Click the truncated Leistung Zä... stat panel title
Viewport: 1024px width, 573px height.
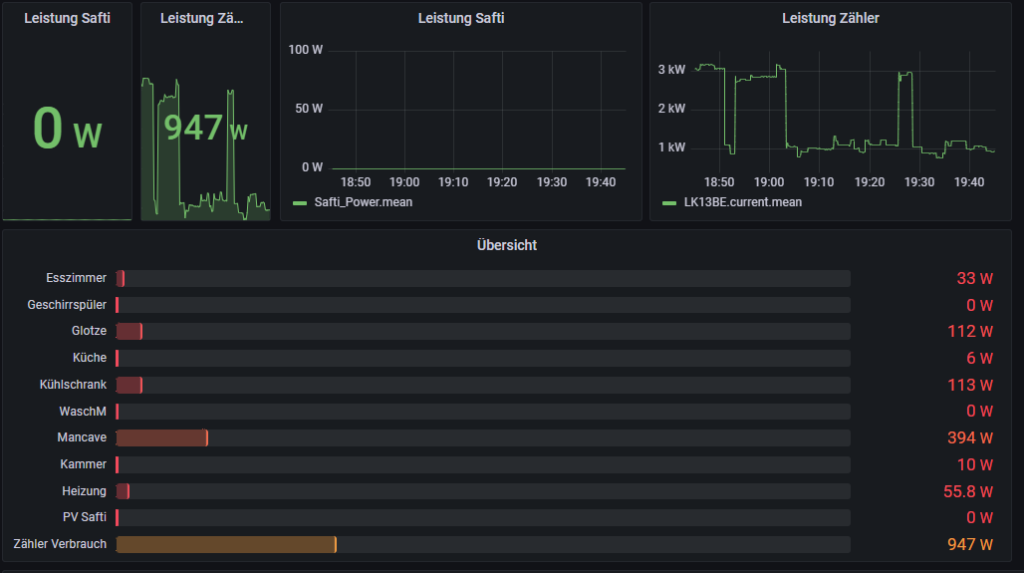coord(205,17)
